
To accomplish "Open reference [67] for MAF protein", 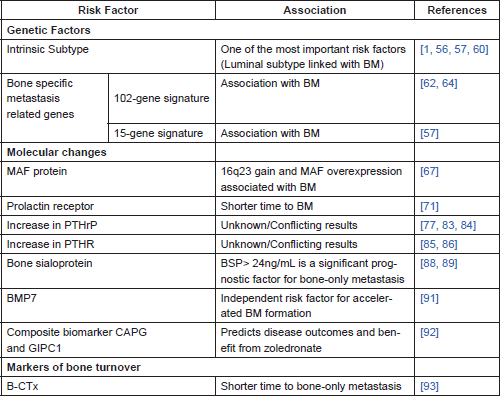I will click(x=429, y=171).
